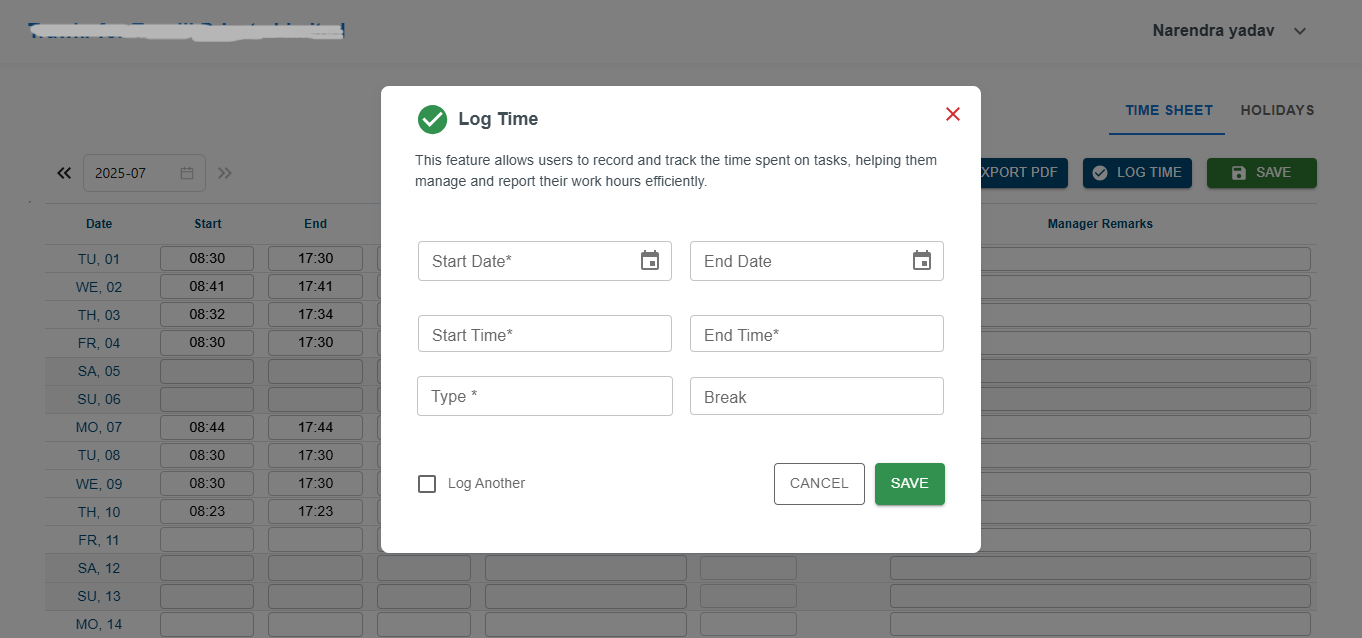Click the 2025-07 month input field

[144, 173]
